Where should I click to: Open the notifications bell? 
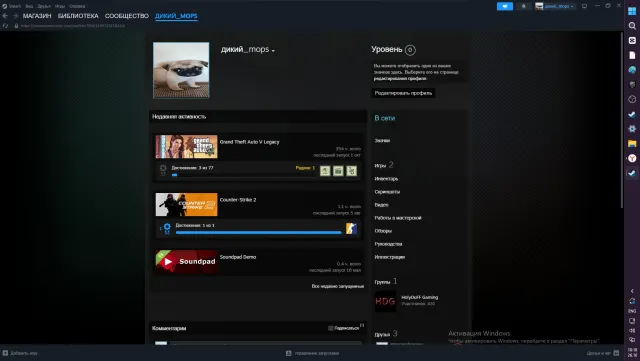[524, 6]
